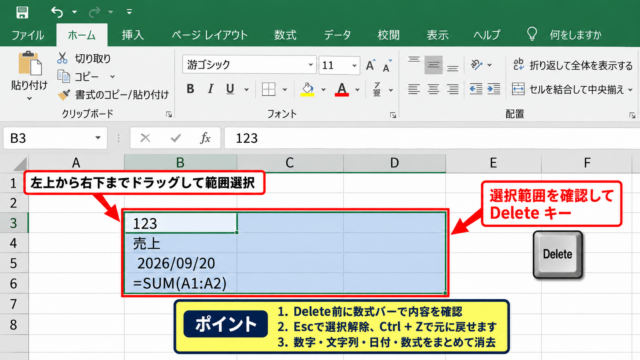Open the ファイル tab
Screen dimensions: 640x360
coord(27,35)
